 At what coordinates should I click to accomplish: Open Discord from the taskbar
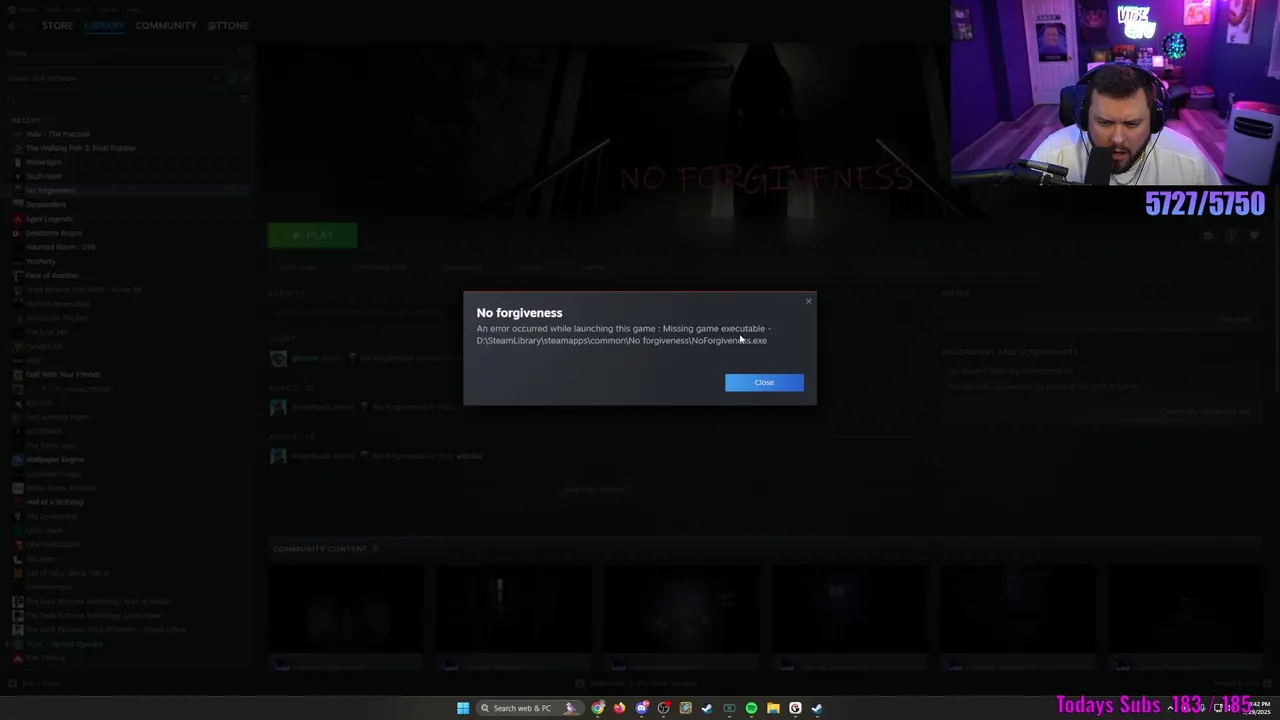pyautogui.click(x=642, y=708)
